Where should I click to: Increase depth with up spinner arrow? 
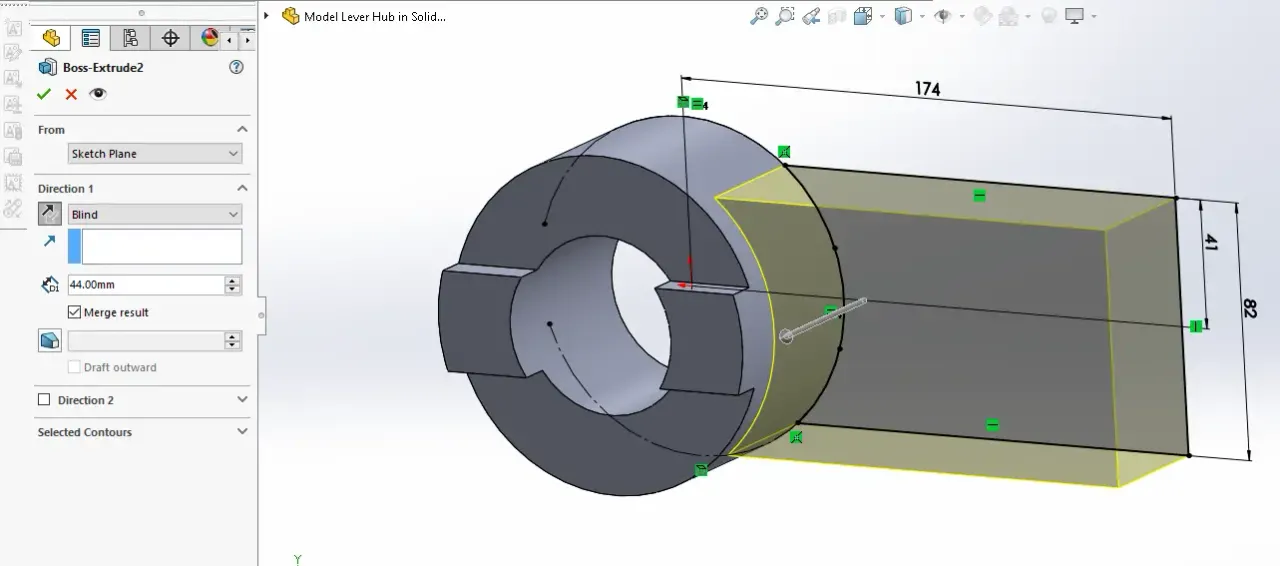(x=233, y=280)
